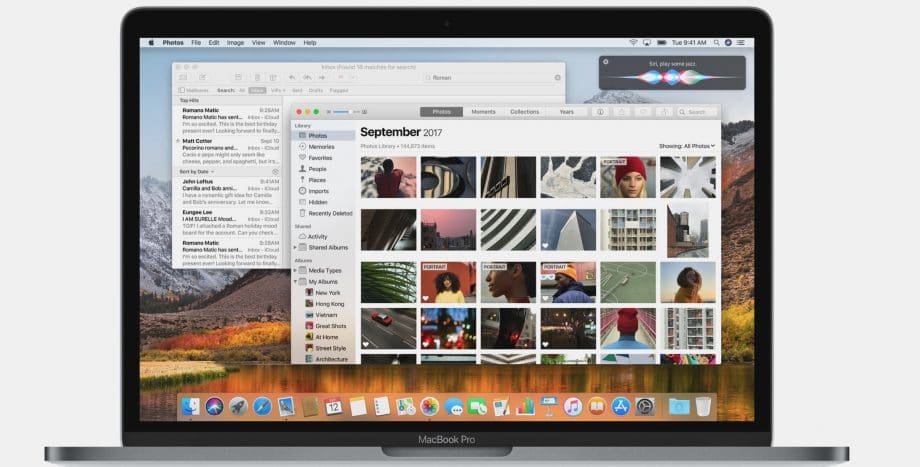Select Memories in Photos sidebar
The image size is (920, 467).
pyautogui.click(x=323, y=147)
